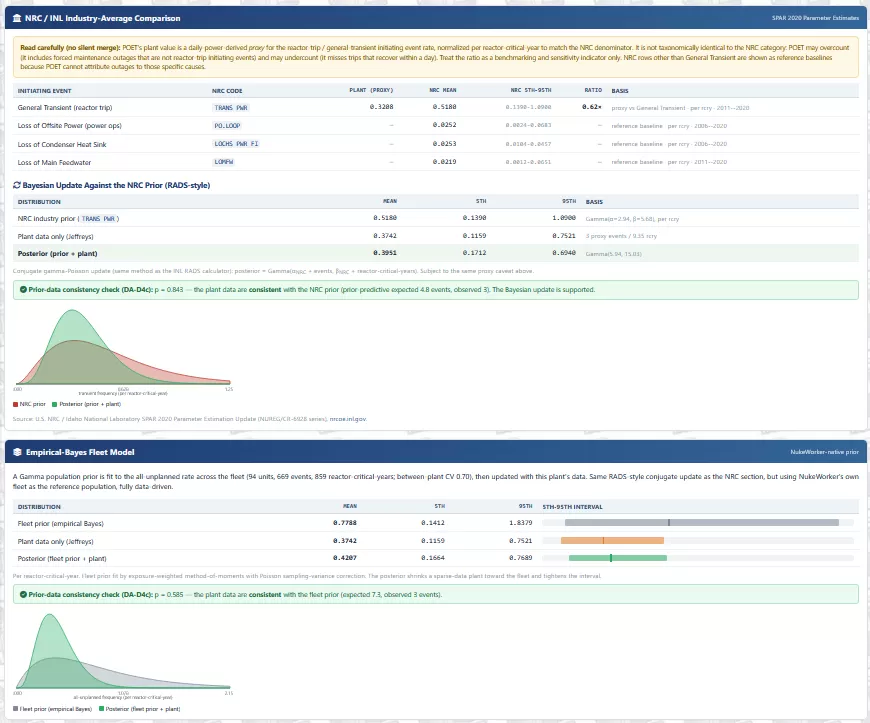Click the stack icon beside Empirical-Bayes Fleet Model
870x723 pixels.
(17, 452)
